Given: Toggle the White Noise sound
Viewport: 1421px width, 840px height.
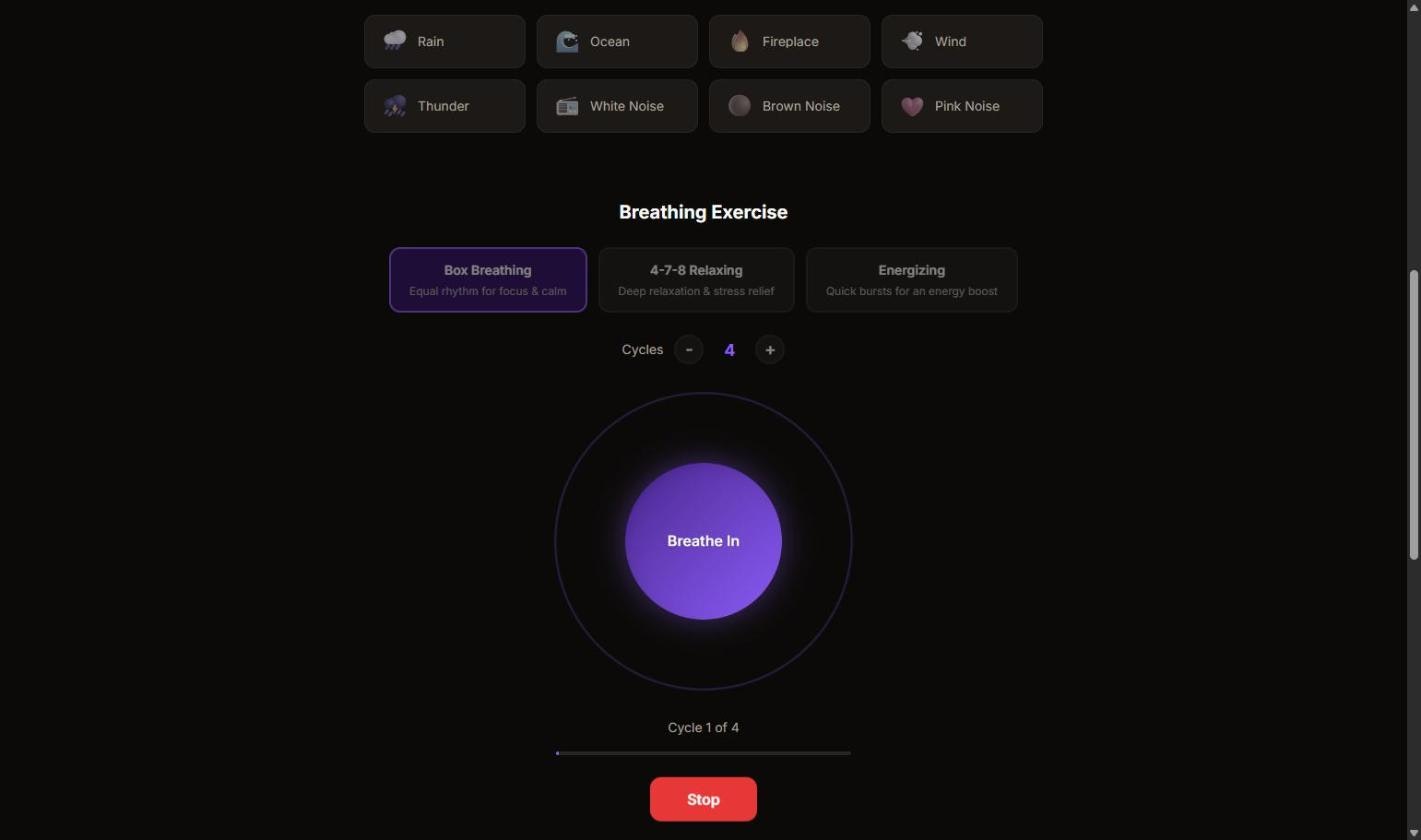Looking at the screenshot, I should point(617,106).
